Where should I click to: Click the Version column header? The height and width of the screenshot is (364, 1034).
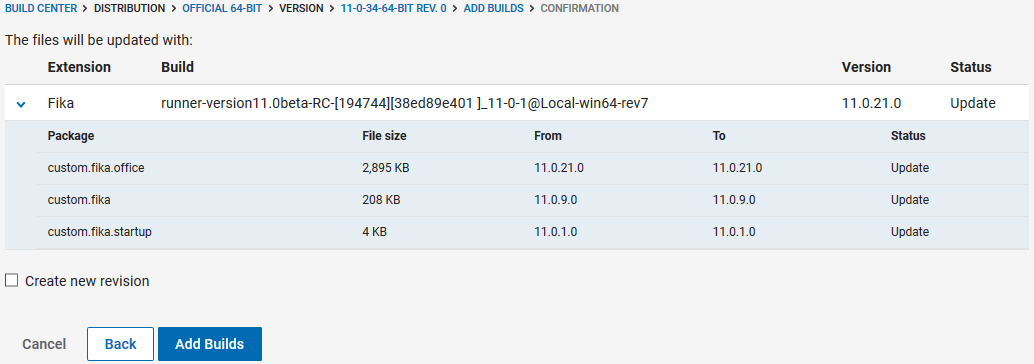tap(867, 67)
